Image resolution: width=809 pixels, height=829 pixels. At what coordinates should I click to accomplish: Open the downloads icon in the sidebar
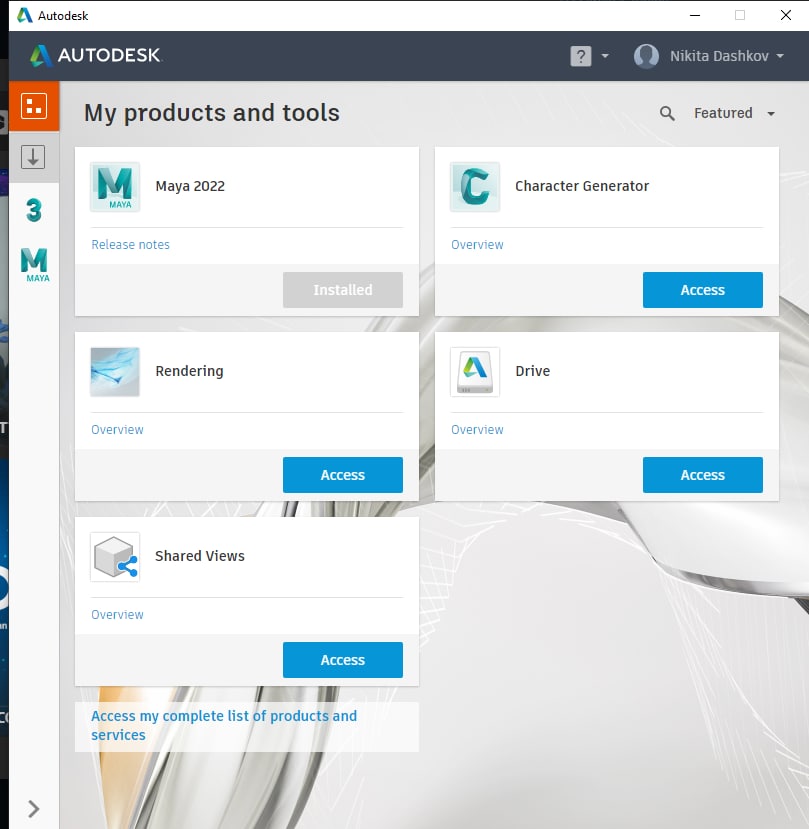(33, 157)
